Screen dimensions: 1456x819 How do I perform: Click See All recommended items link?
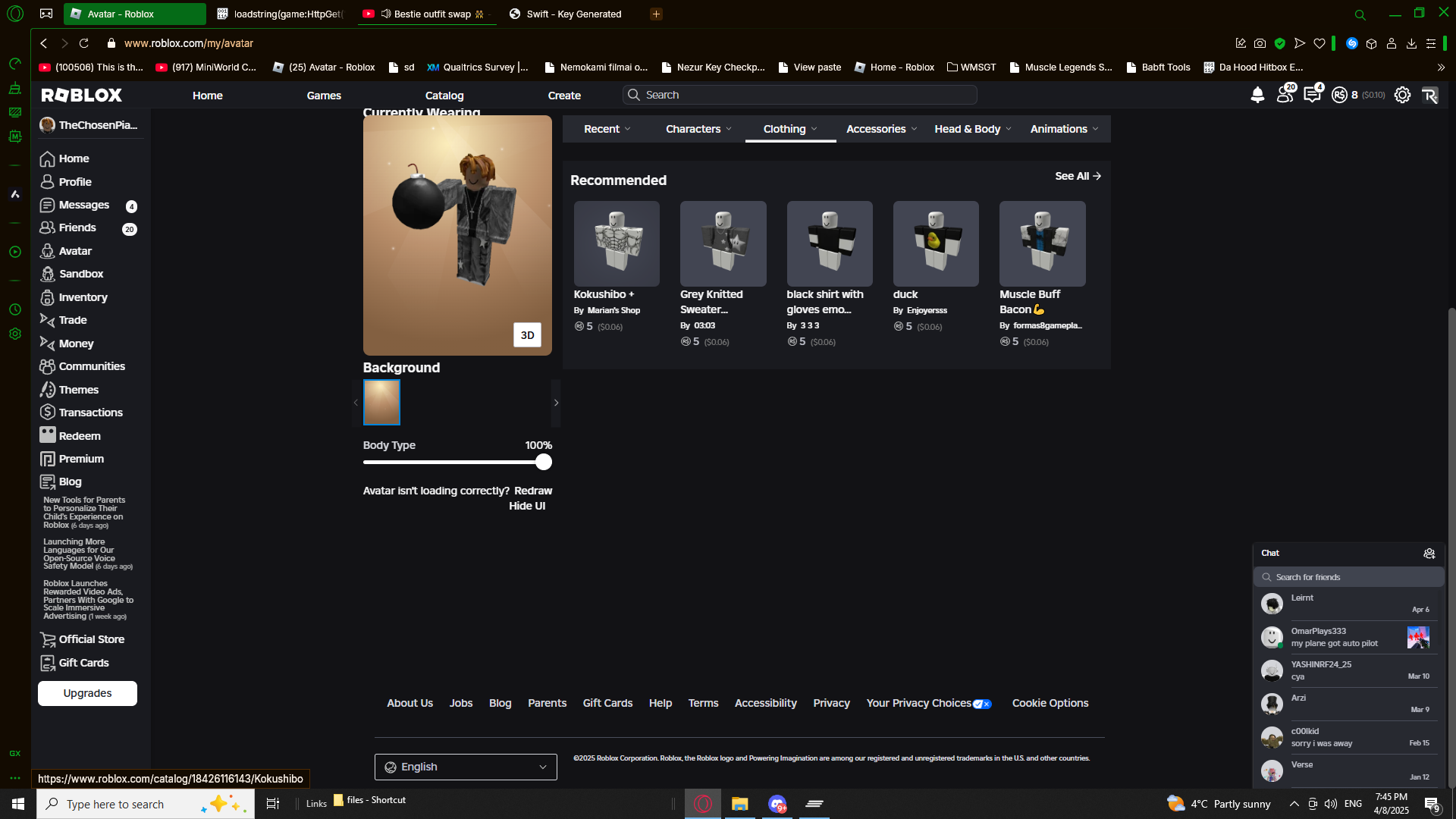[x=1078, y=176]
